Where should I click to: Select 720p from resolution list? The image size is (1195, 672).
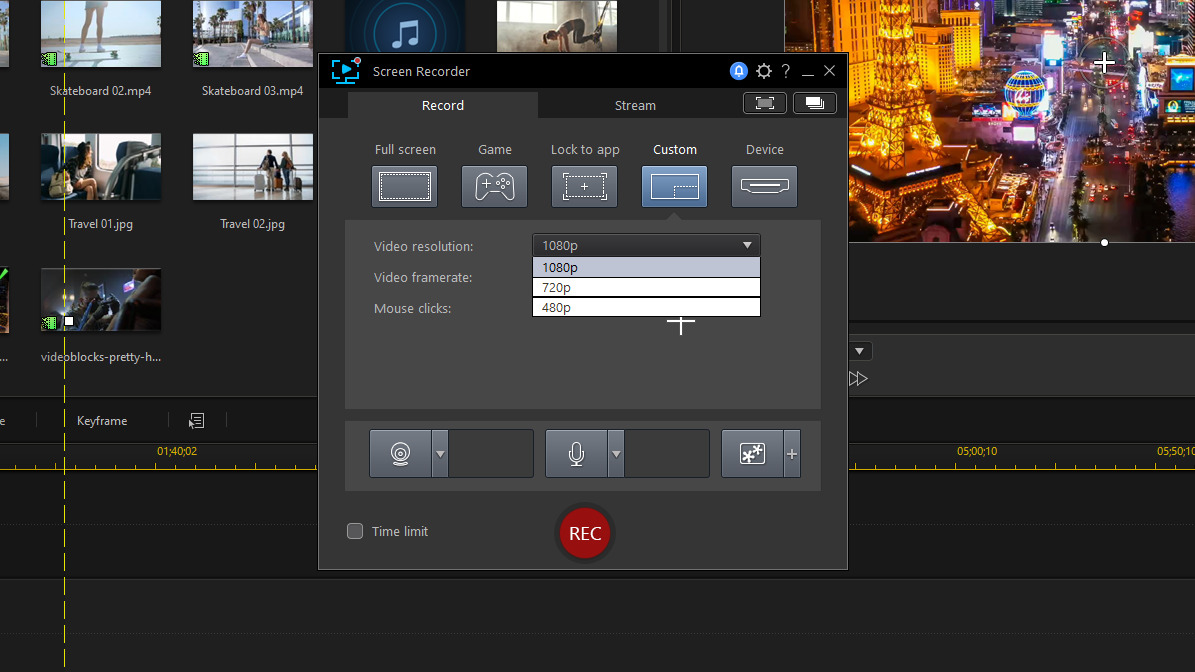[x=645, y=287]
